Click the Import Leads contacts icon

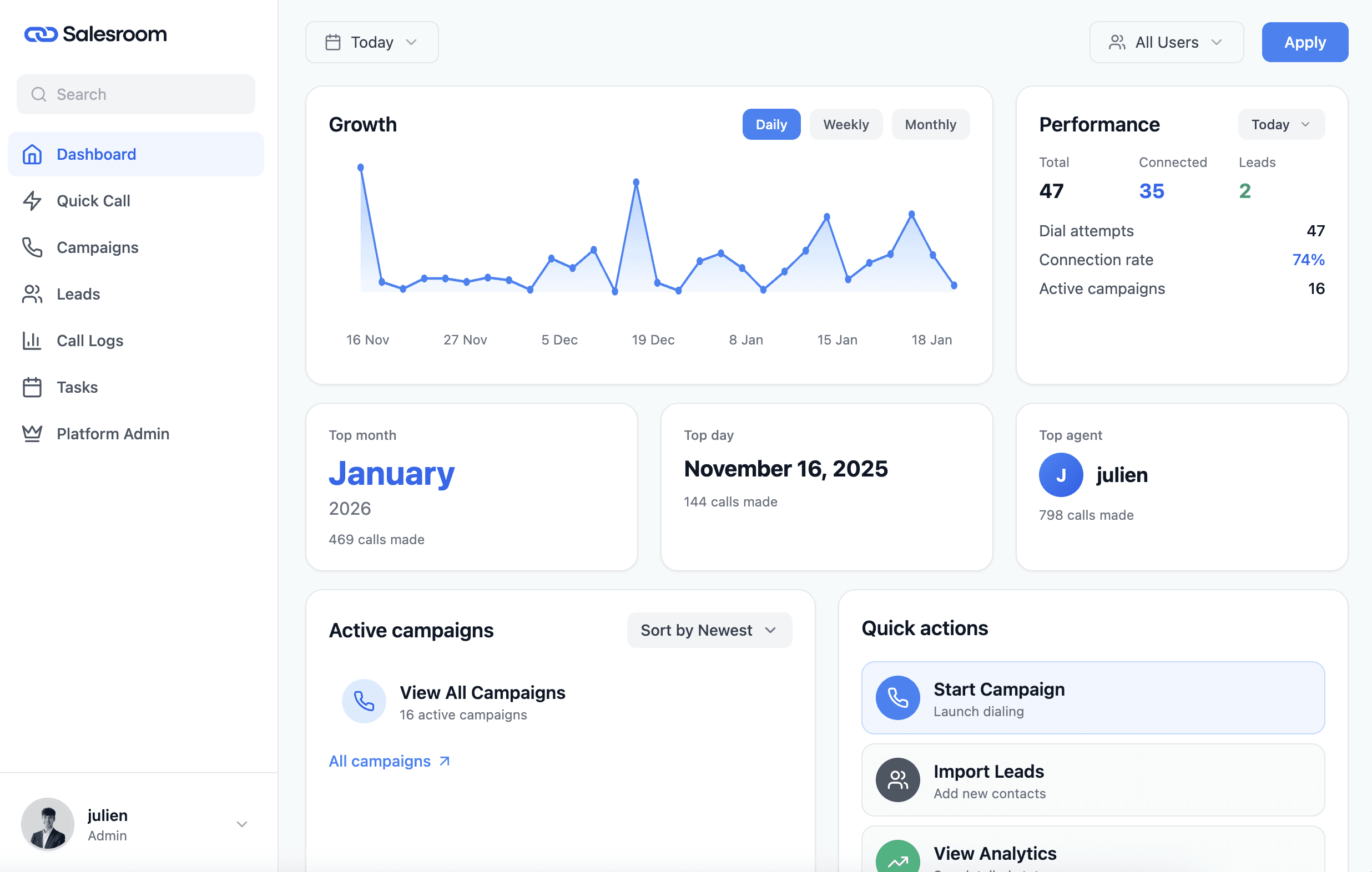[897, 780]
